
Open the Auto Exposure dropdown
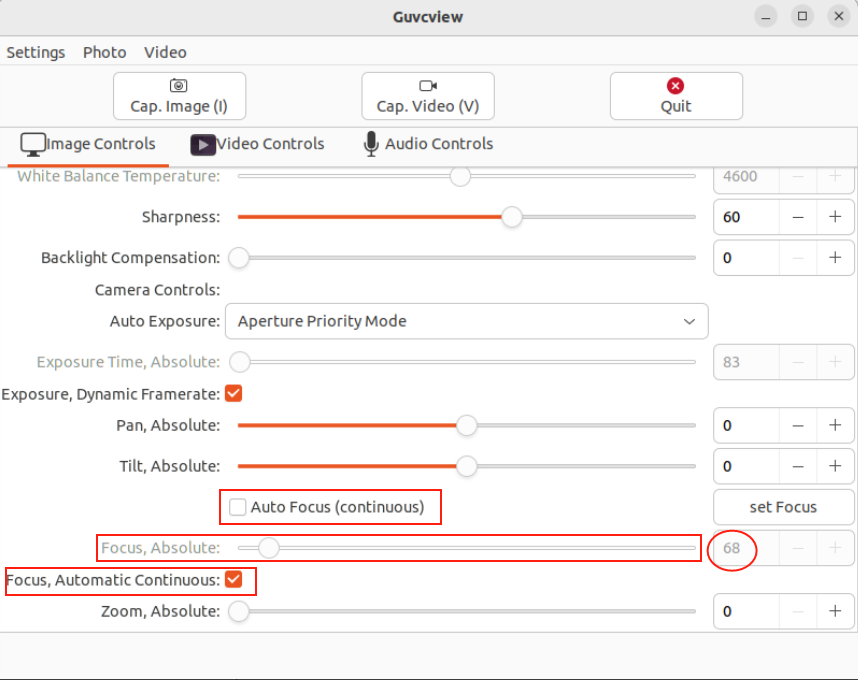[467, 321]
